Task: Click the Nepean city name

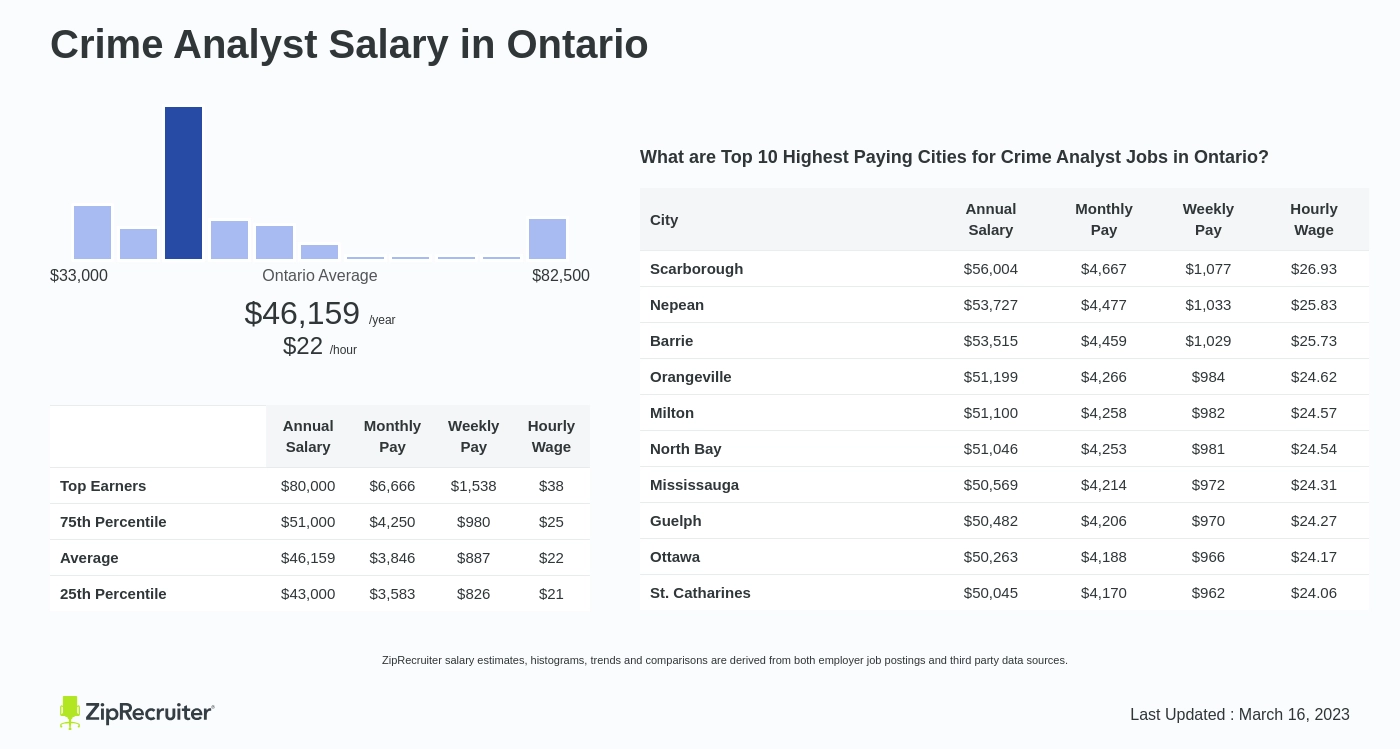Action: 677,304
